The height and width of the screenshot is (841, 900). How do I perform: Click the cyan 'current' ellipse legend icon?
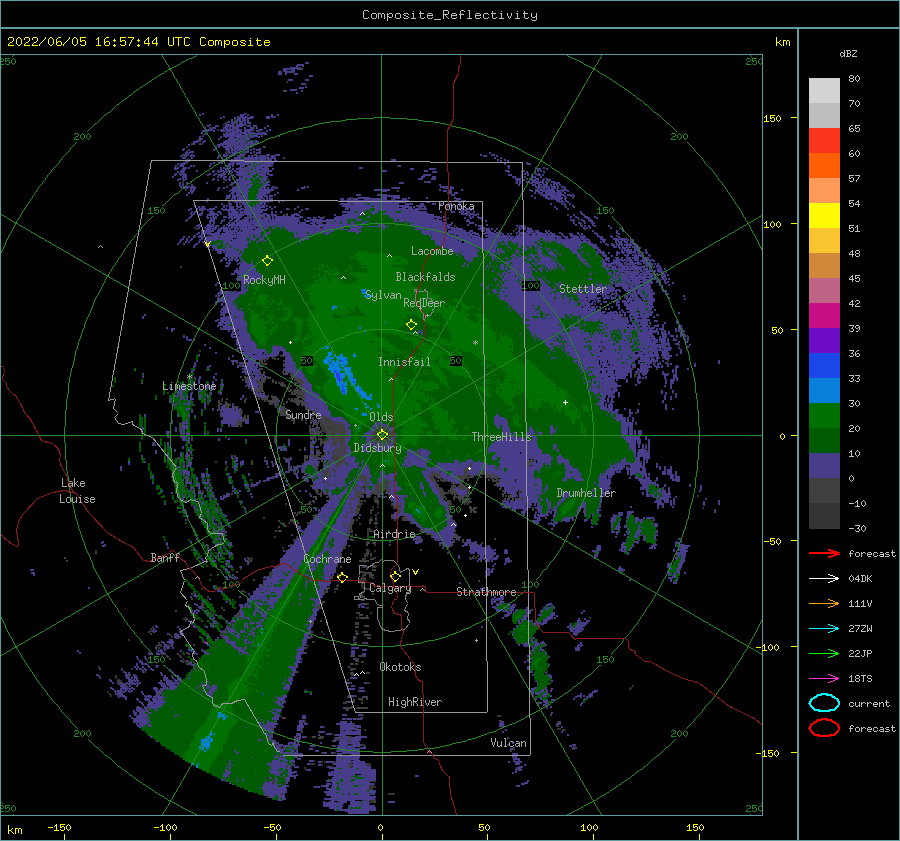[824, 703]
